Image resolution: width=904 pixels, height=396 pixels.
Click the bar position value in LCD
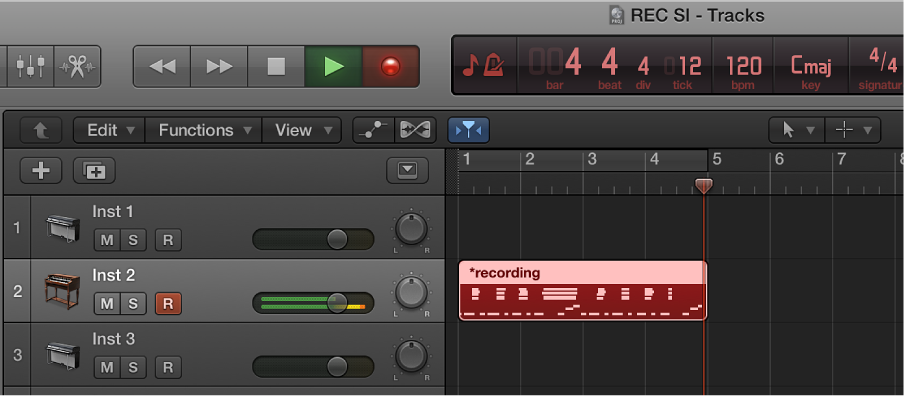click(555, 63)
